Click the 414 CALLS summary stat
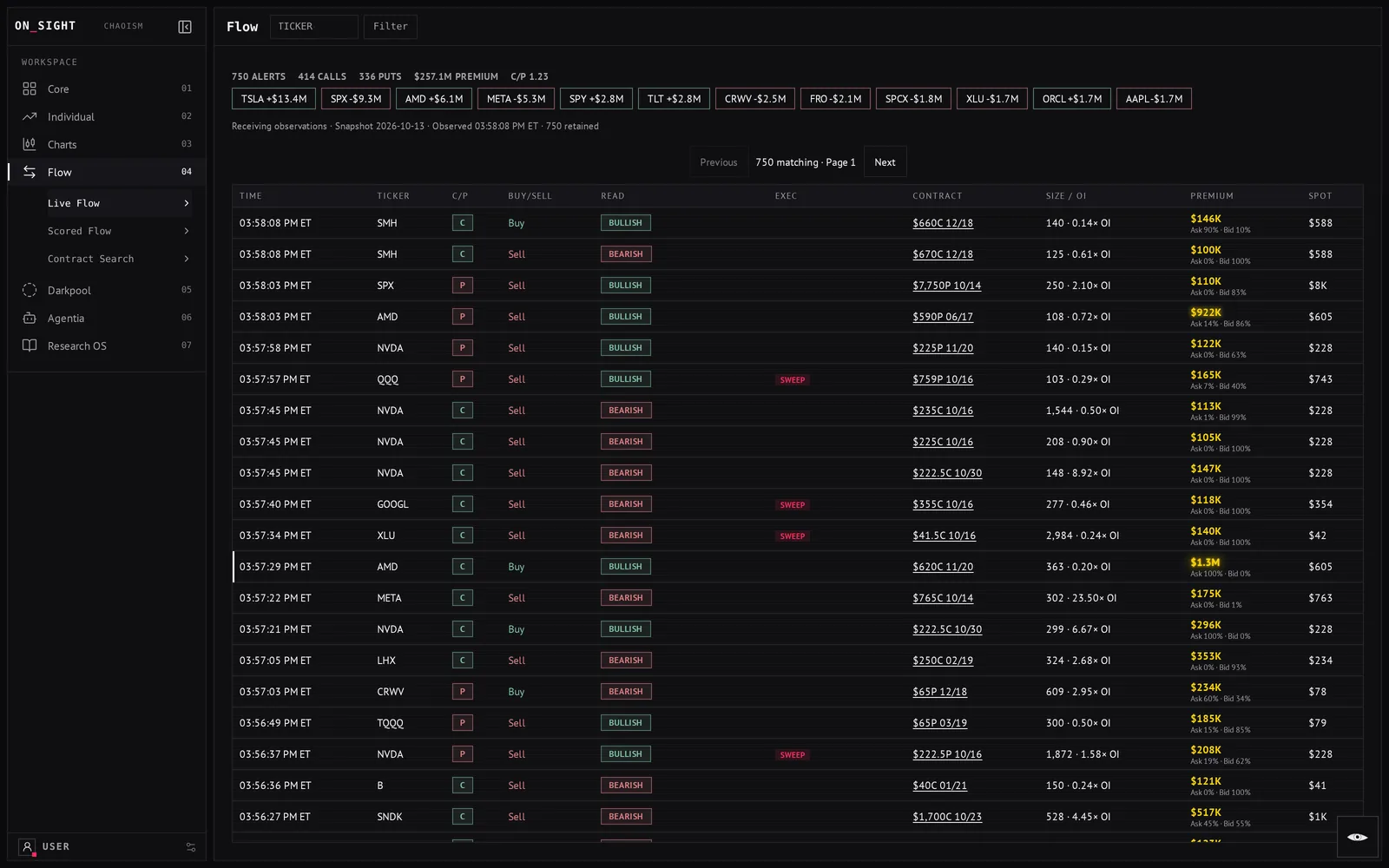 tap(322, 76)
